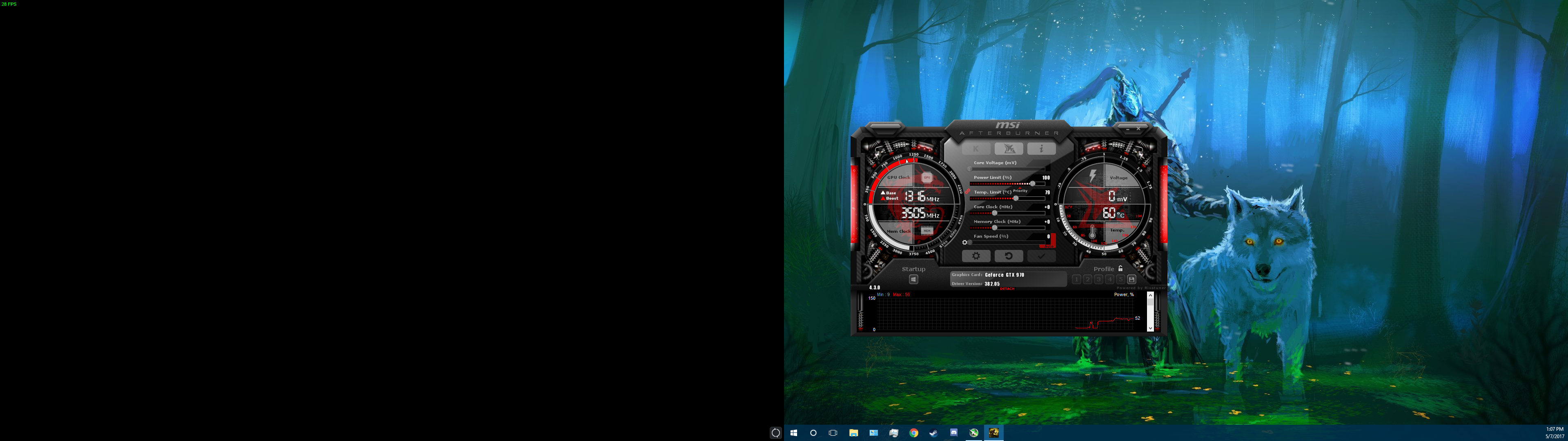Click the Core Clock slider handle
Image resolution: width=1568 pixels, height=441 pixels.
tap(995, 213)
